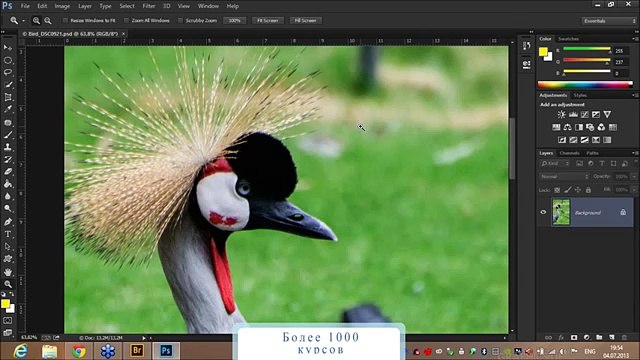Create a new layer from Layers panel
Viewport: 640px width, 360px height.
click(611, 338)
